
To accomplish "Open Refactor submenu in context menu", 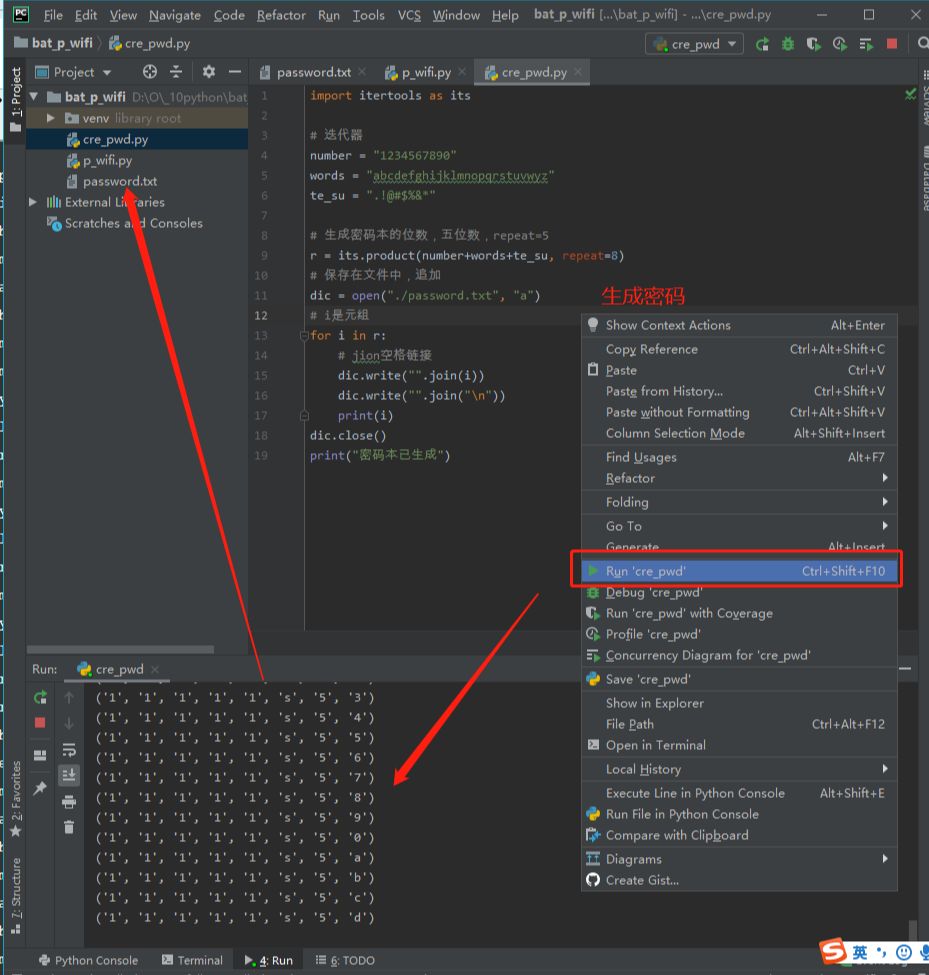I will tap(739, 478).
